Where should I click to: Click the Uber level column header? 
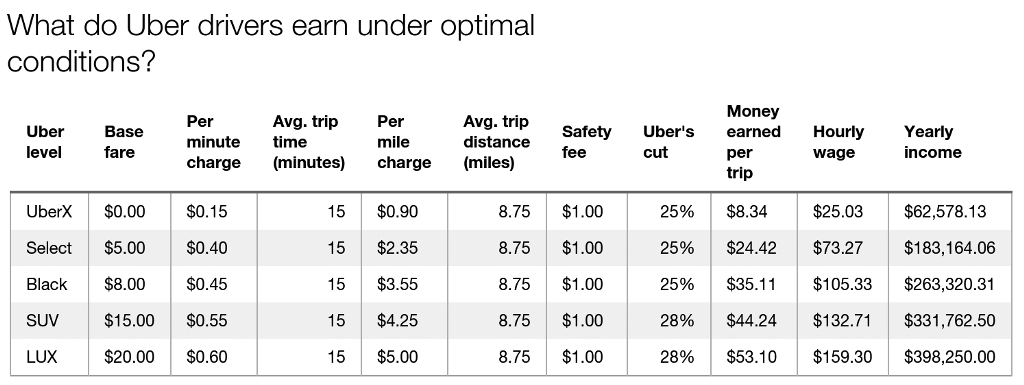(x=45, y=142)
